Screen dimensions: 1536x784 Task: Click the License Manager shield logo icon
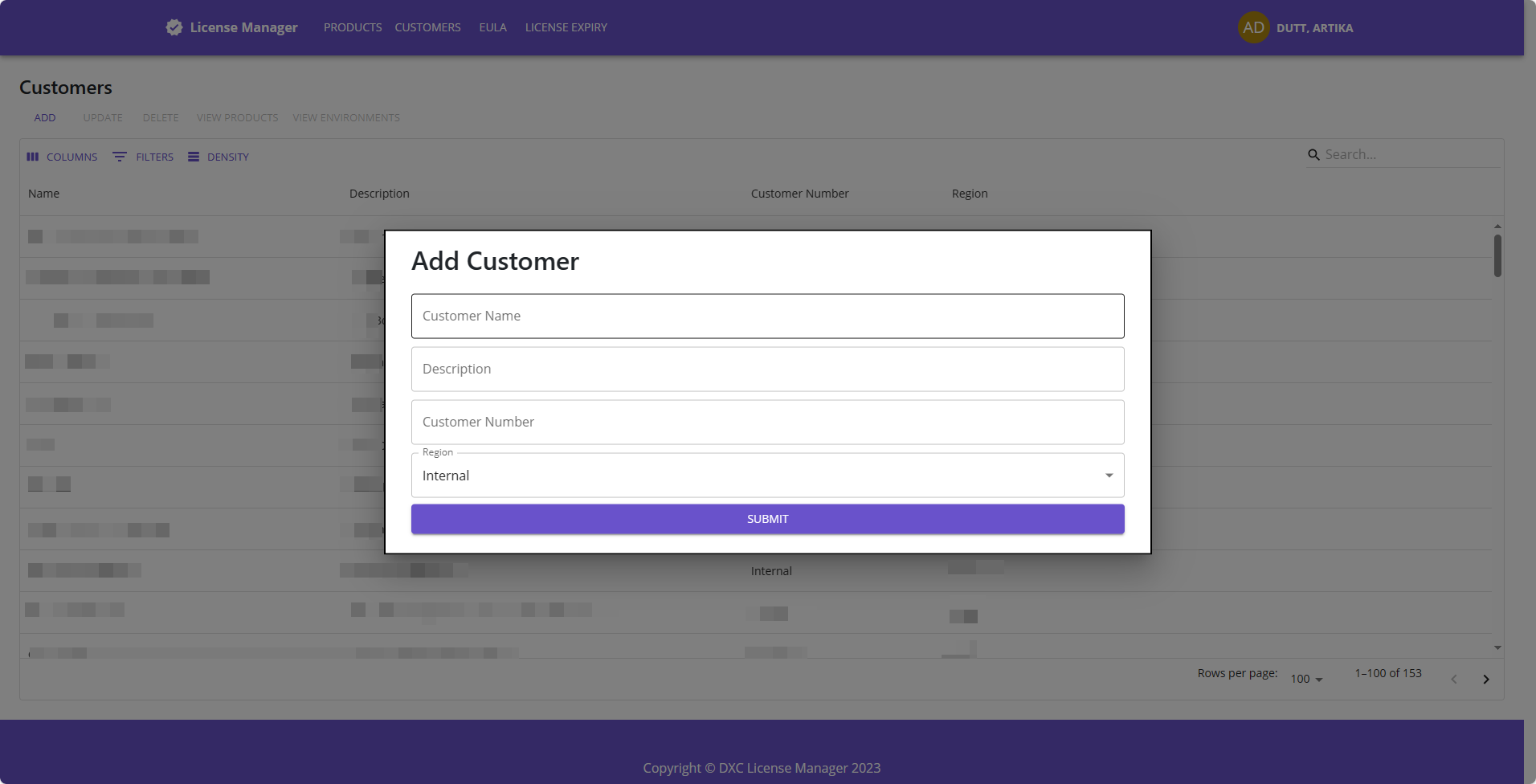click(x=174, y=27)
